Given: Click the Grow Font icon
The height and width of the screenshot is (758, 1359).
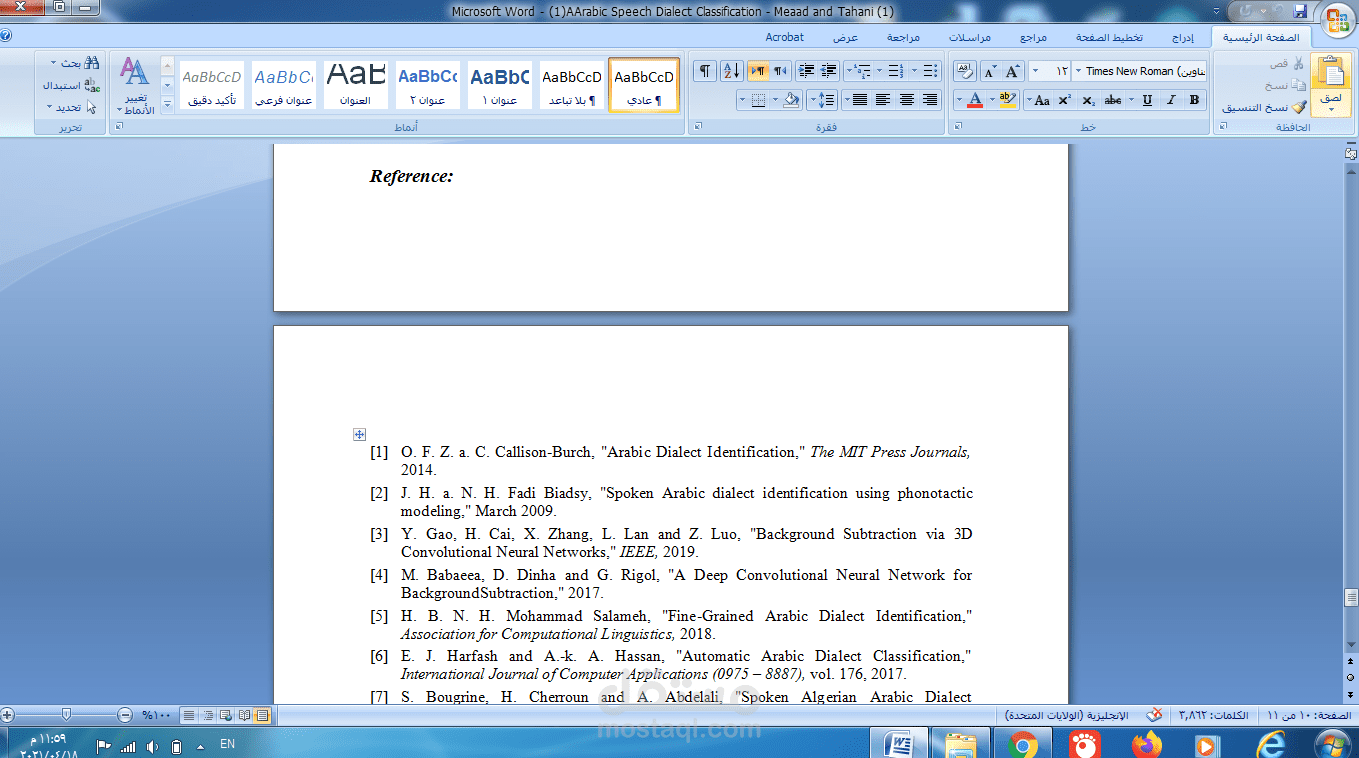Looking at the screenshot, I should tap(1013, 71).
